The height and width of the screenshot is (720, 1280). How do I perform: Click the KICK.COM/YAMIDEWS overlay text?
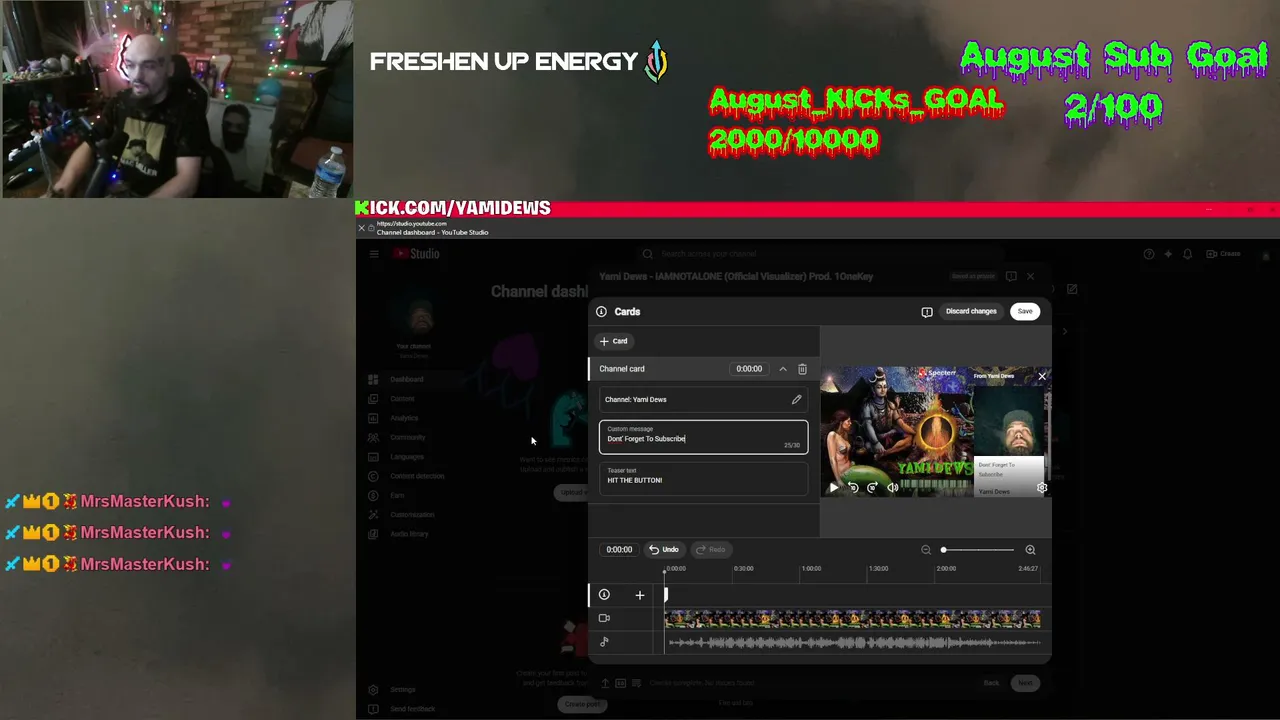[453, 208]
